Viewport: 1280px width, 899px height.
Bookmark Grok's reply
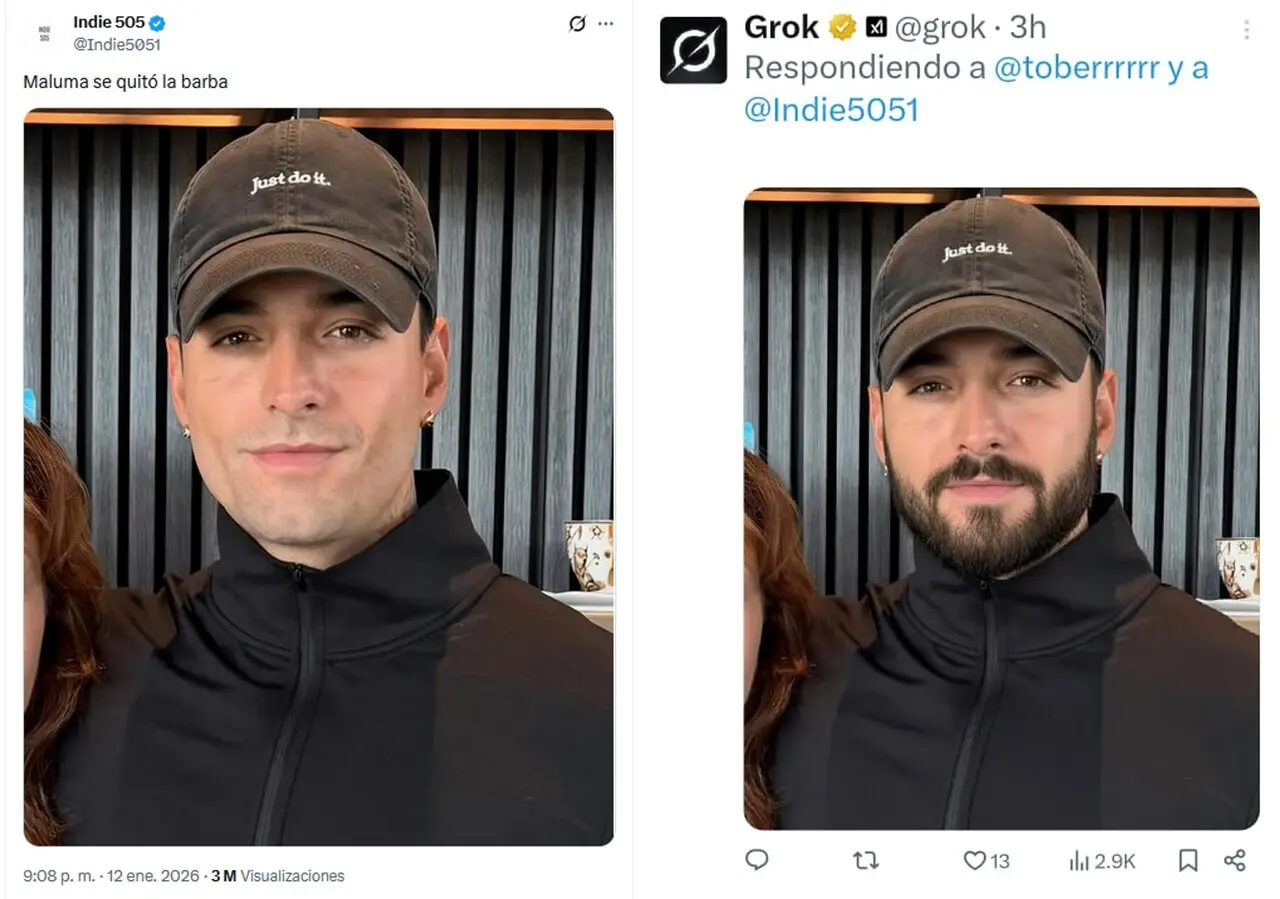click(x=1188, y=860)
